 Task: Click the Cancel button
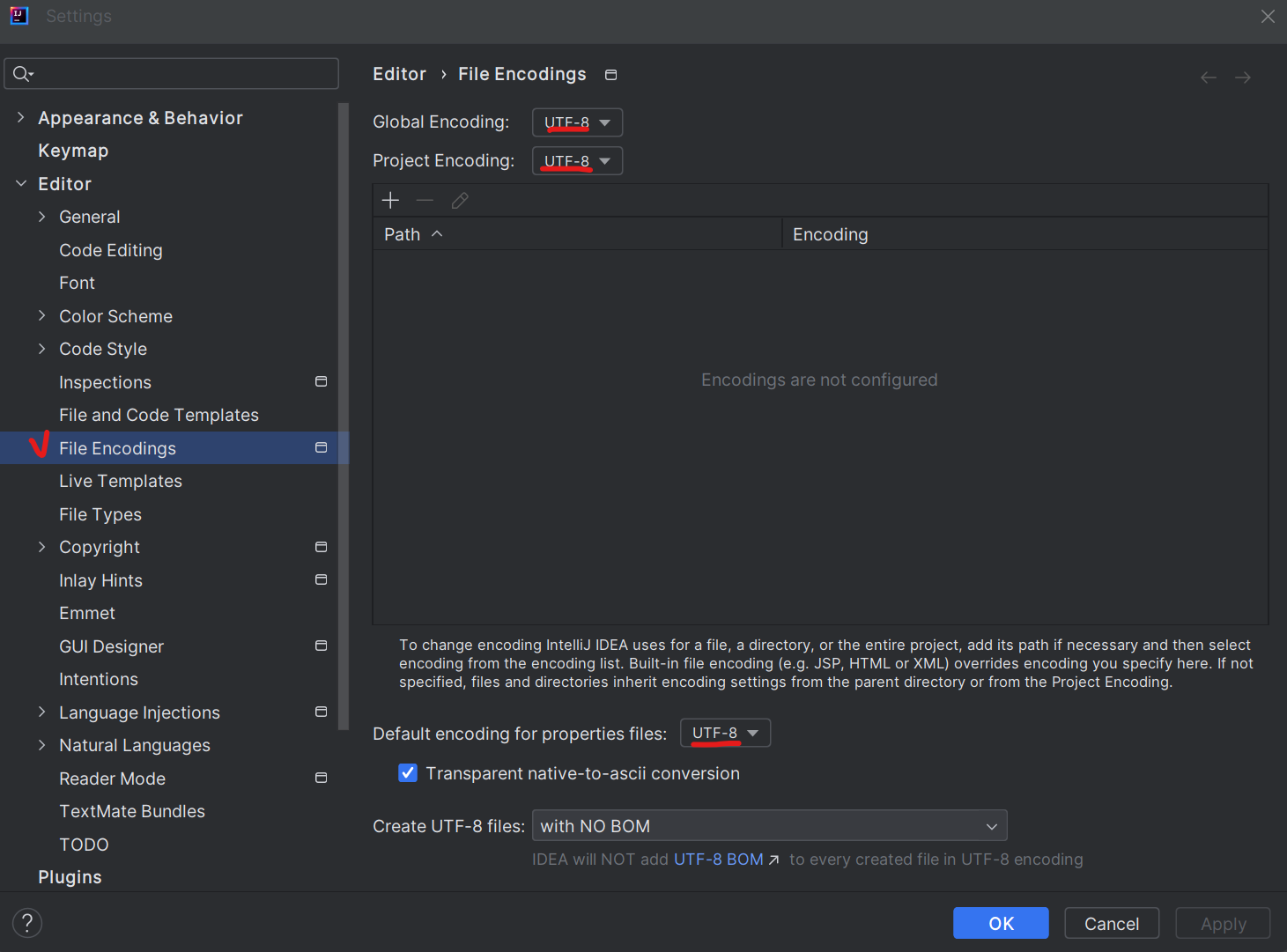1112,923
